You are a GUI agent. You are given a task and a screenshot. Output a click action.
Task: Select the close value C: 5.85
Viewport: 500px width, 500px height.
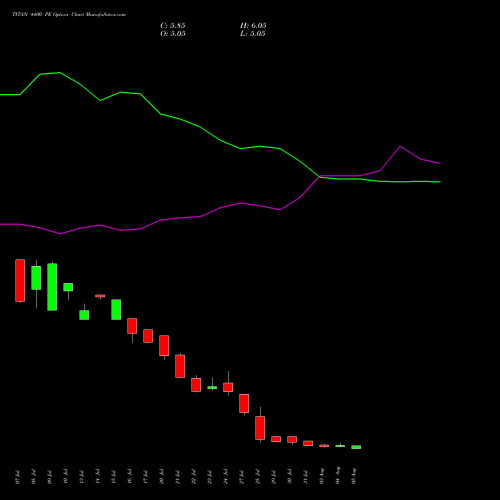[173, 26]
